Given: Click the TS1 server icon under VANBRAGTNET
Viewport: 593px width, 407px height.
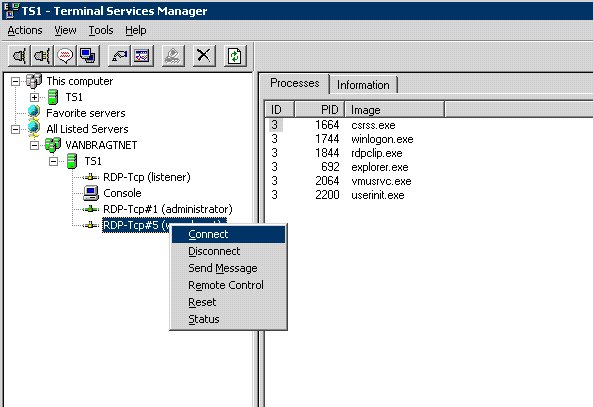Looking at the screenshot, I should (72, 161).
